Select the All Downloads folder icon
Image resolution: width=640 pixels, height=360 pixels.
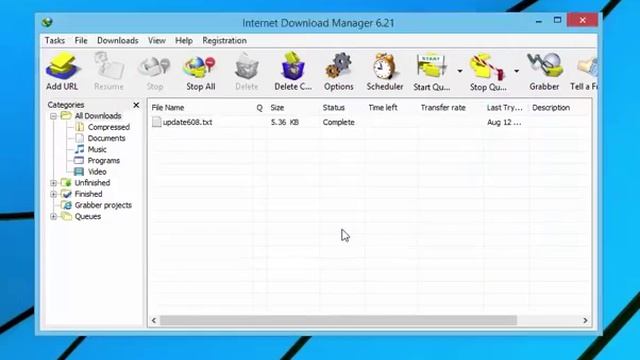[x=66, y=116]
